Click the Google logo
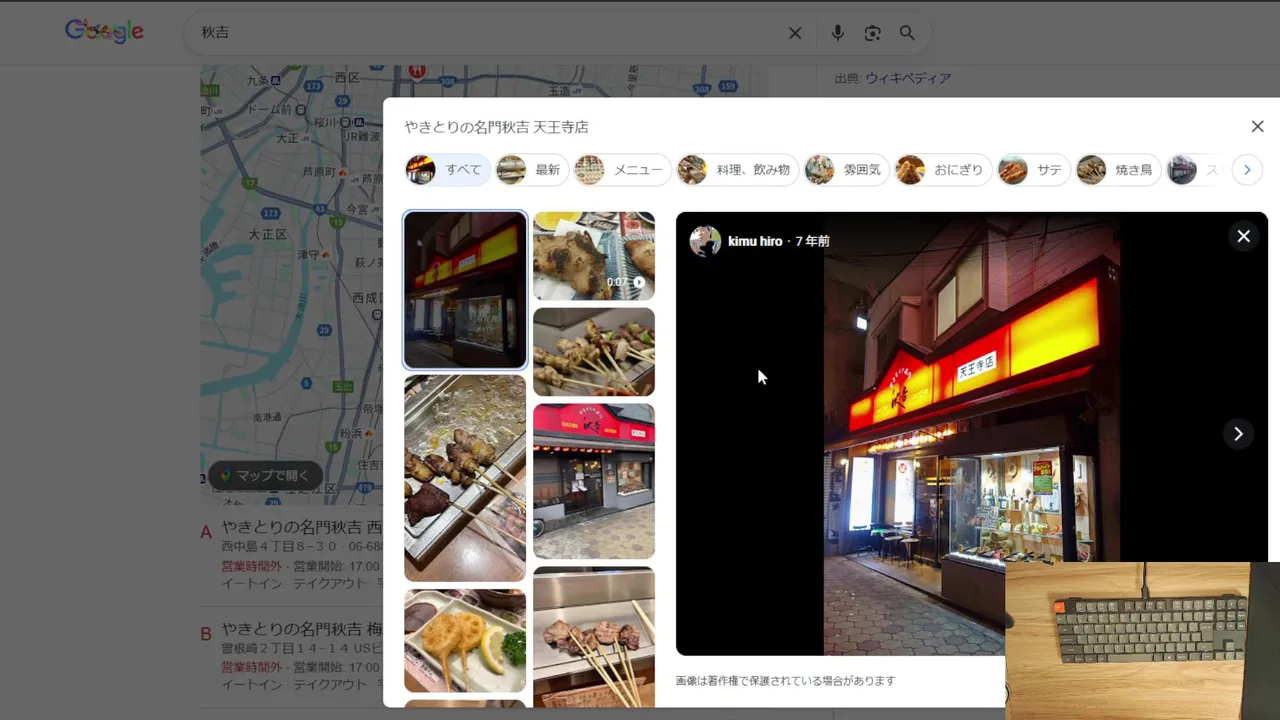The height and width of the screenshot is (720, 1280). [x=104, y=32]
